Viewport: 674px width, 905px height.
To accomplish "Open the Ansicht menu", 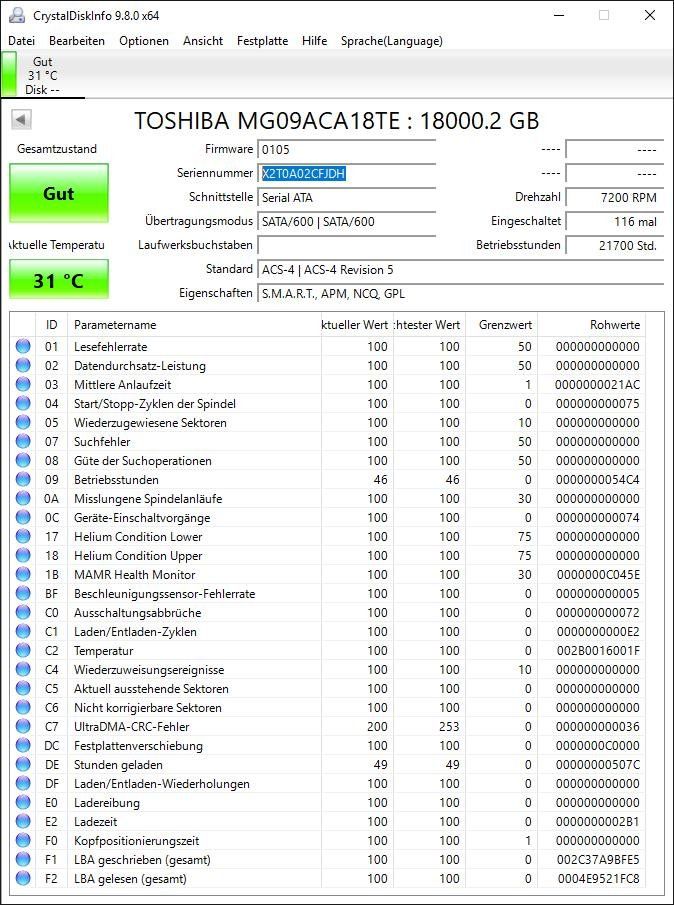I will click(x=203, y=41).
